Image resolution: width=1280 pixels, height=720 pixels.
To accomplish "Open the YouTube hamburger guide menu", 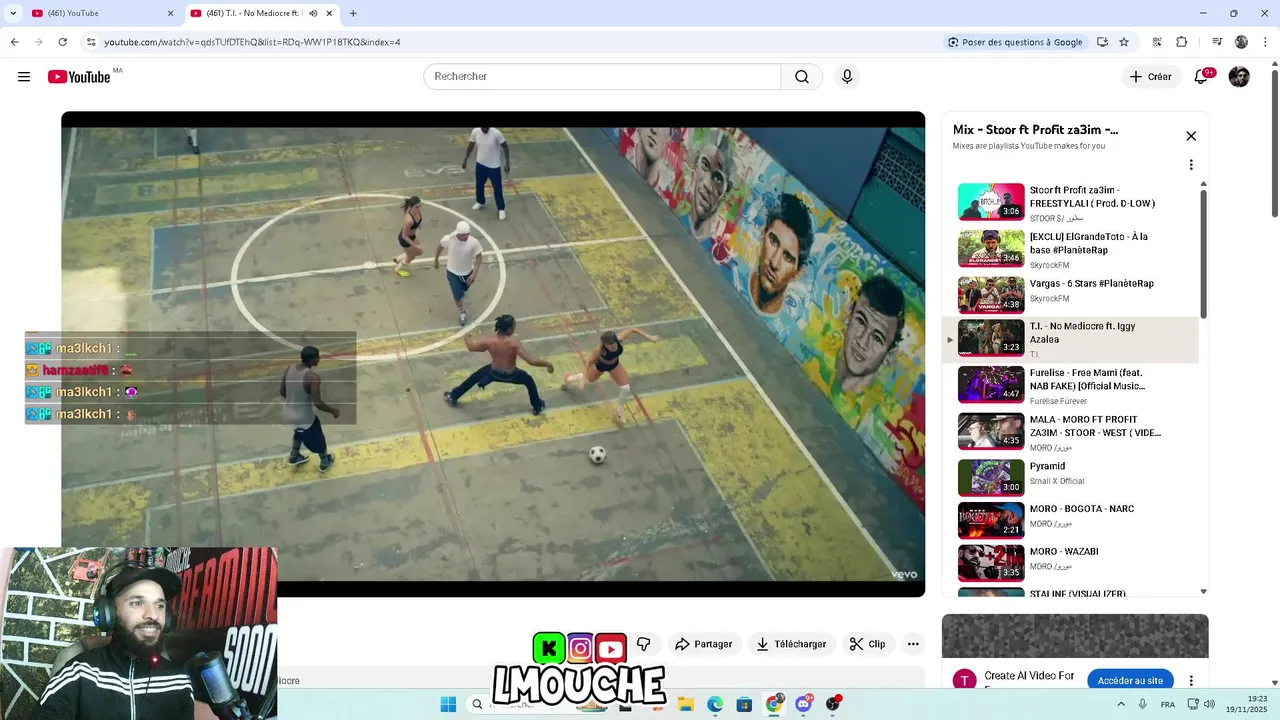I will click(24, 77).
